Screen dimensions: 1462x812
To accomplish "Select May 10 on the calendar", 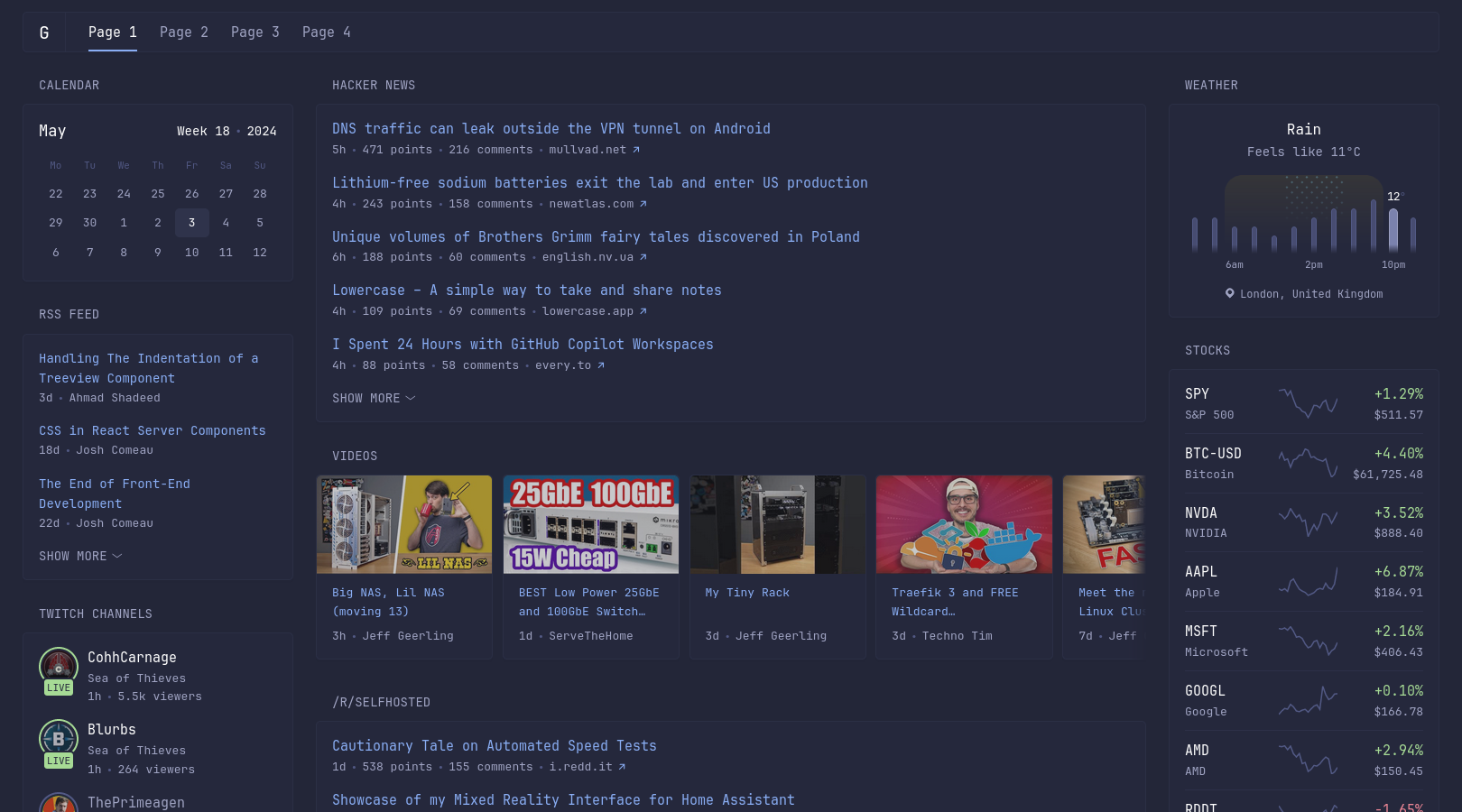I will click(x=191, y=253).
